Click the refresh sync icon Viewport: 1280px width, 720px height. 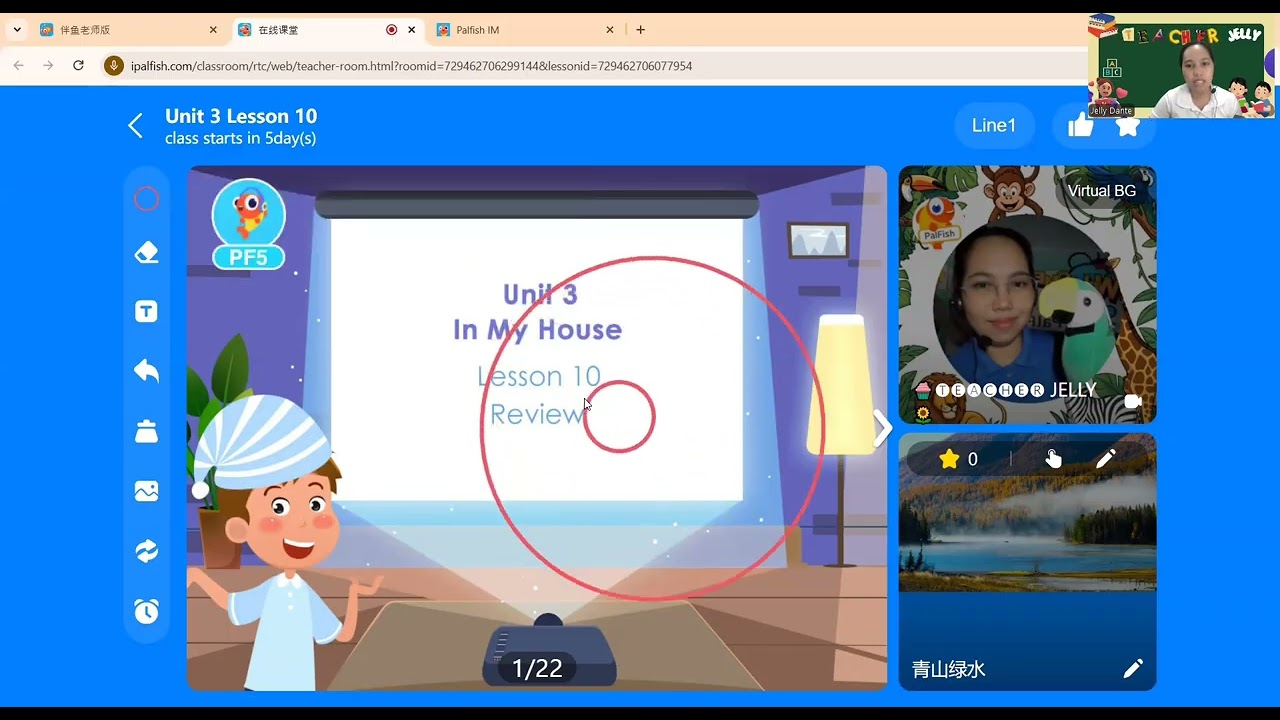coord(146,551)
